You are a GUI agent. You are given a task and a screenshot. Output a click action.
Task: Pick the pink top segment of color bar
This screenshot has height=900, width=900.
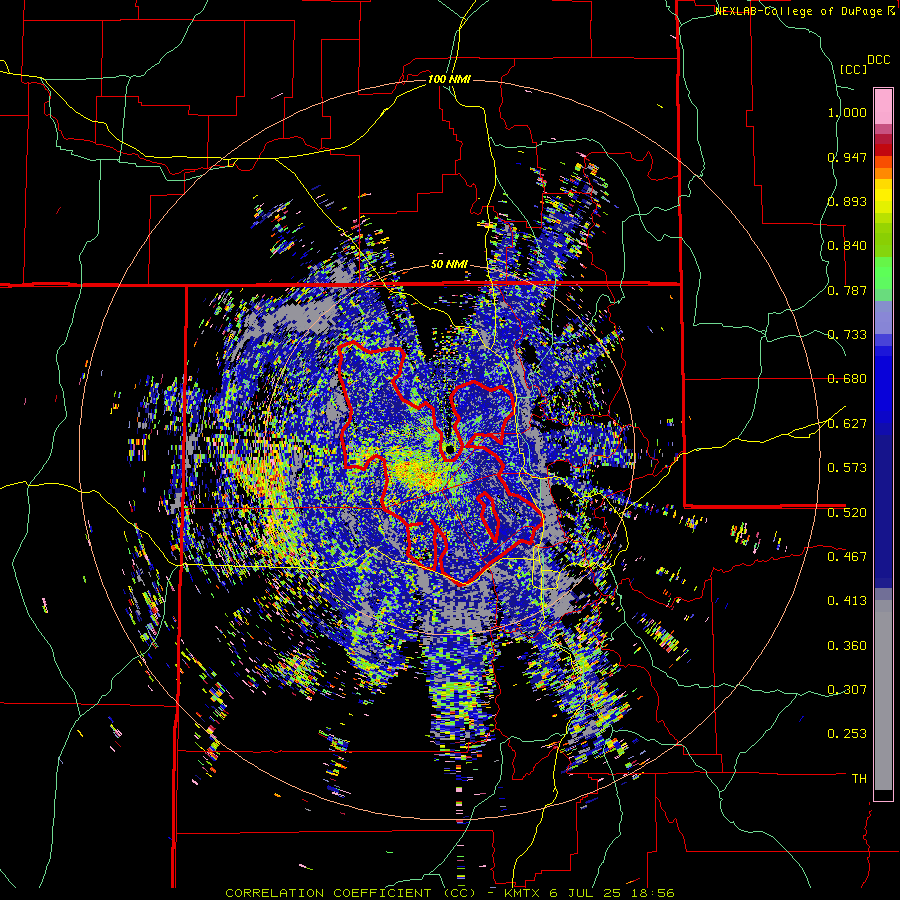coord(883,106)
